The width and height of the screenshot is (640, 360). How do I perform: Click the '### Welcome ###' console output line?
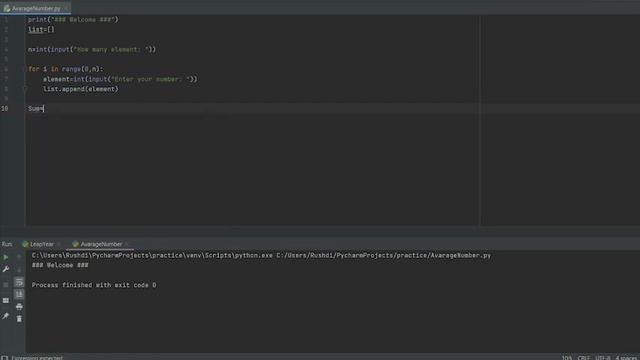pyautogui.click(x=60, y=265)
